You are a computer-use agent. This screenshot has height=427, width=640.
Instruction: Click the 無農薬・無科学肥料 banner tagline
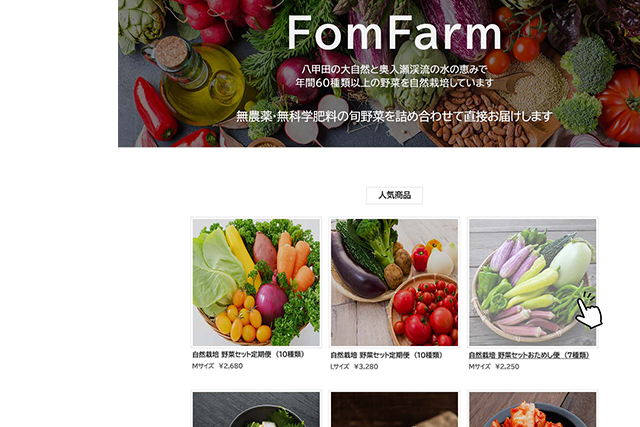[394, 116]
